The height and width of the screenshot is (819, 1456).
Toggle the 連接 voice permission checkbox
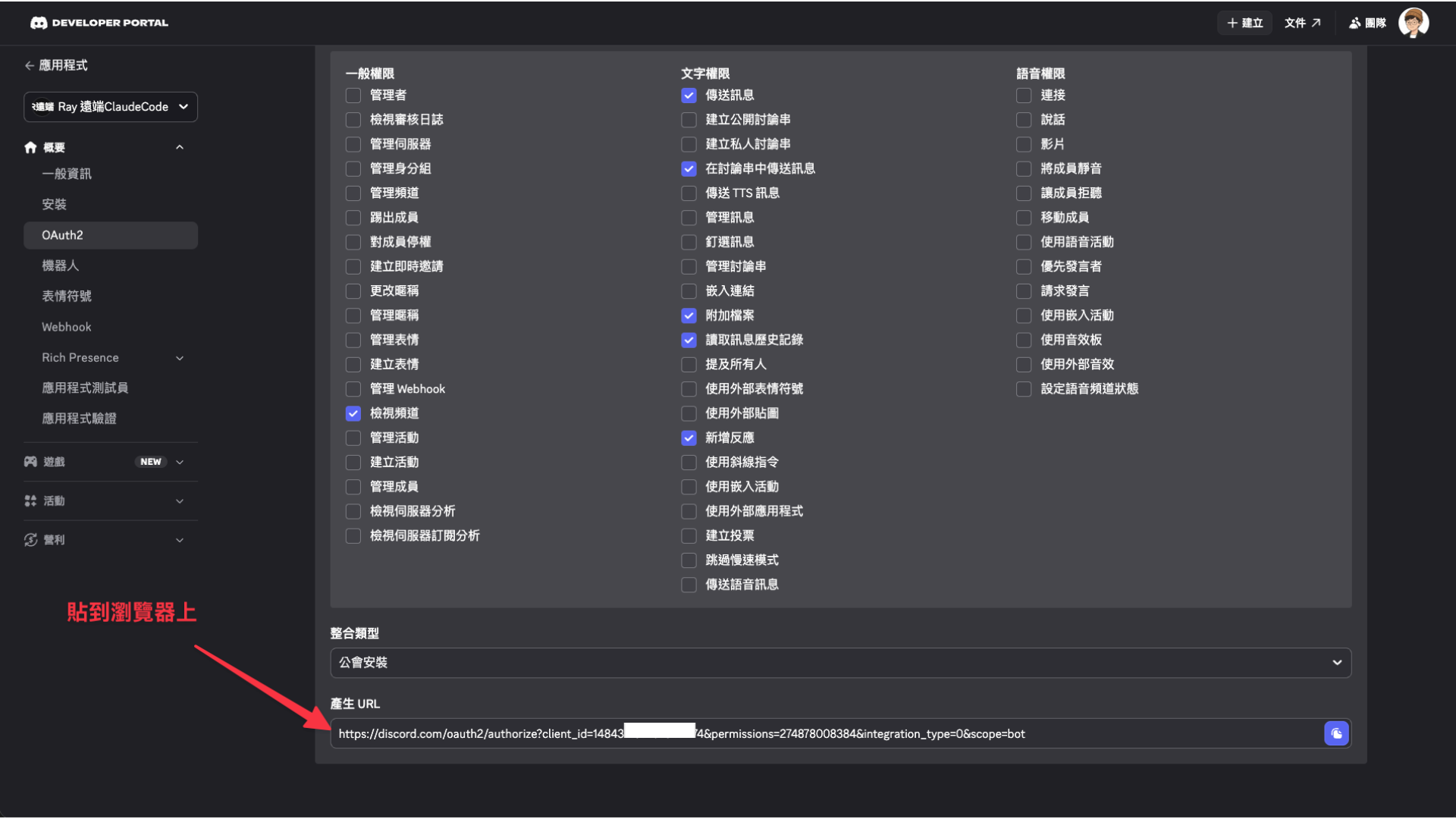click(x=1024, y=95)
